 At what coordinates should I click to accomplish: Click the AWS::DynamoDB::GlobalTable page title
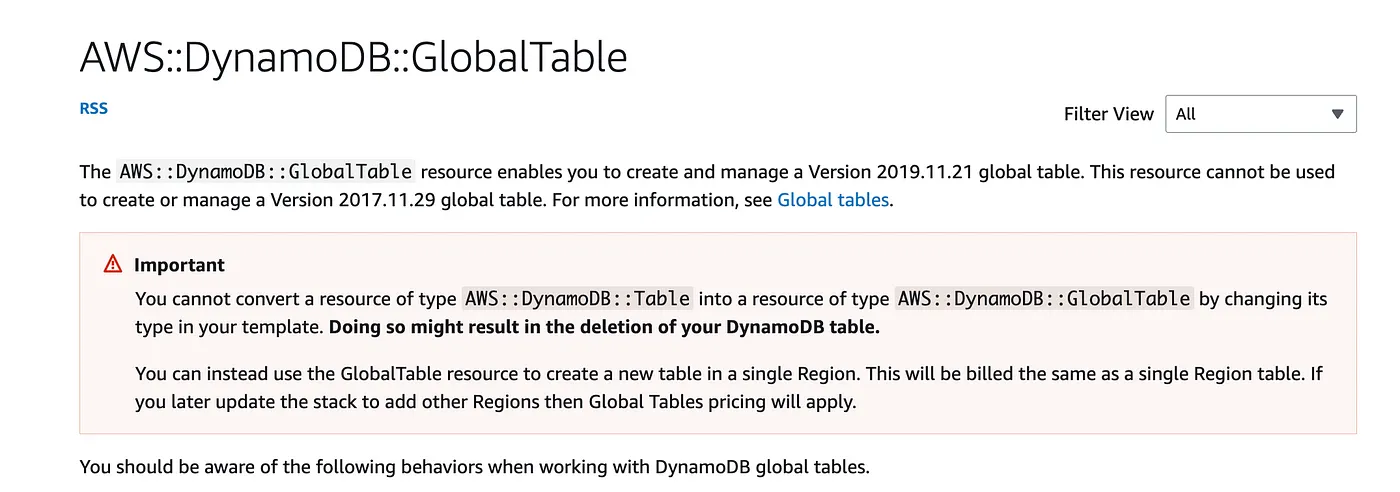353,57
